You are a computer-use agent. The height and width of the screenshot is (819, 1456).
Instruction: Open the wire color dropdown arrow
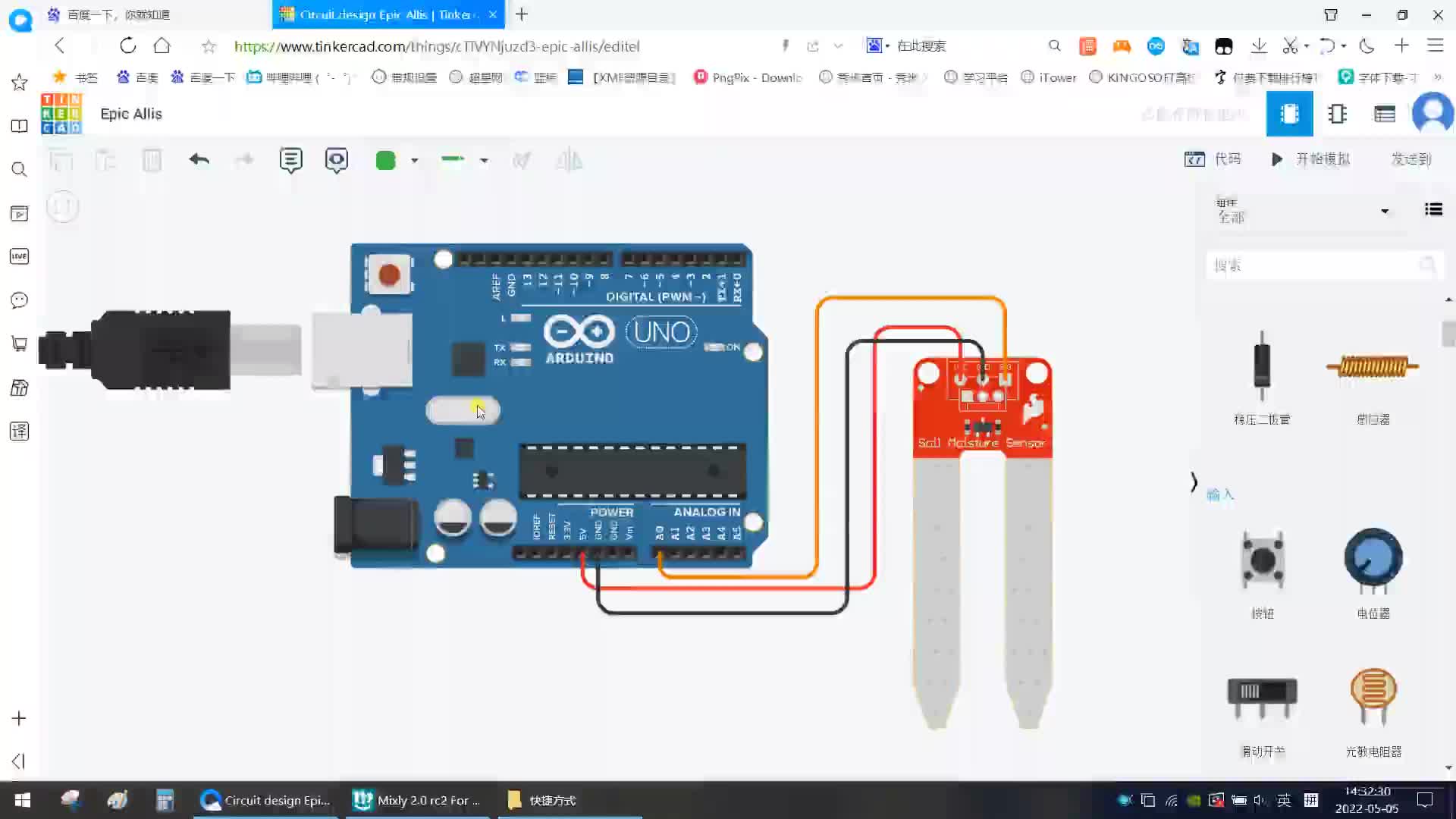[x=414, y=161]
